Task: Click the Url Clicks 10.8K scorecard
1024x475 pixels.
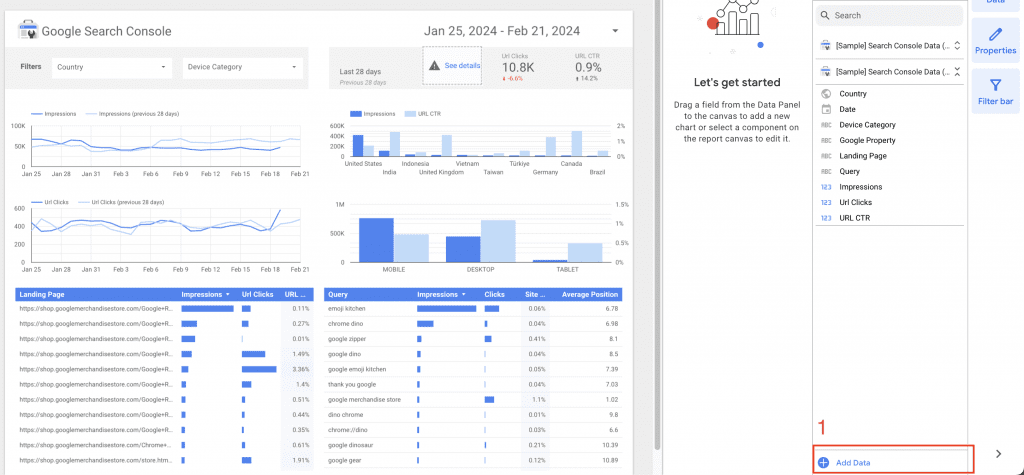Action: tap(518, 67)
